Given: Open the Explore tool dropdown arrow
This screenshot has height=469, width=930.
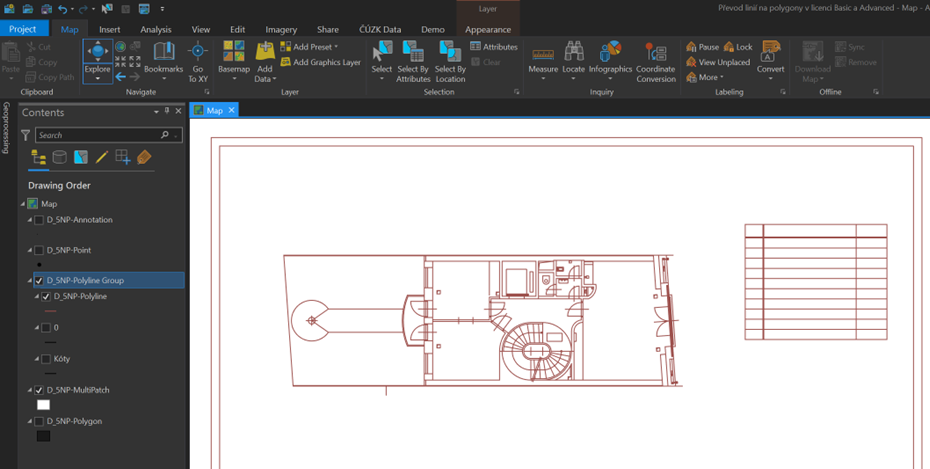Looking at the screenshot, I should tap(97, 78).
